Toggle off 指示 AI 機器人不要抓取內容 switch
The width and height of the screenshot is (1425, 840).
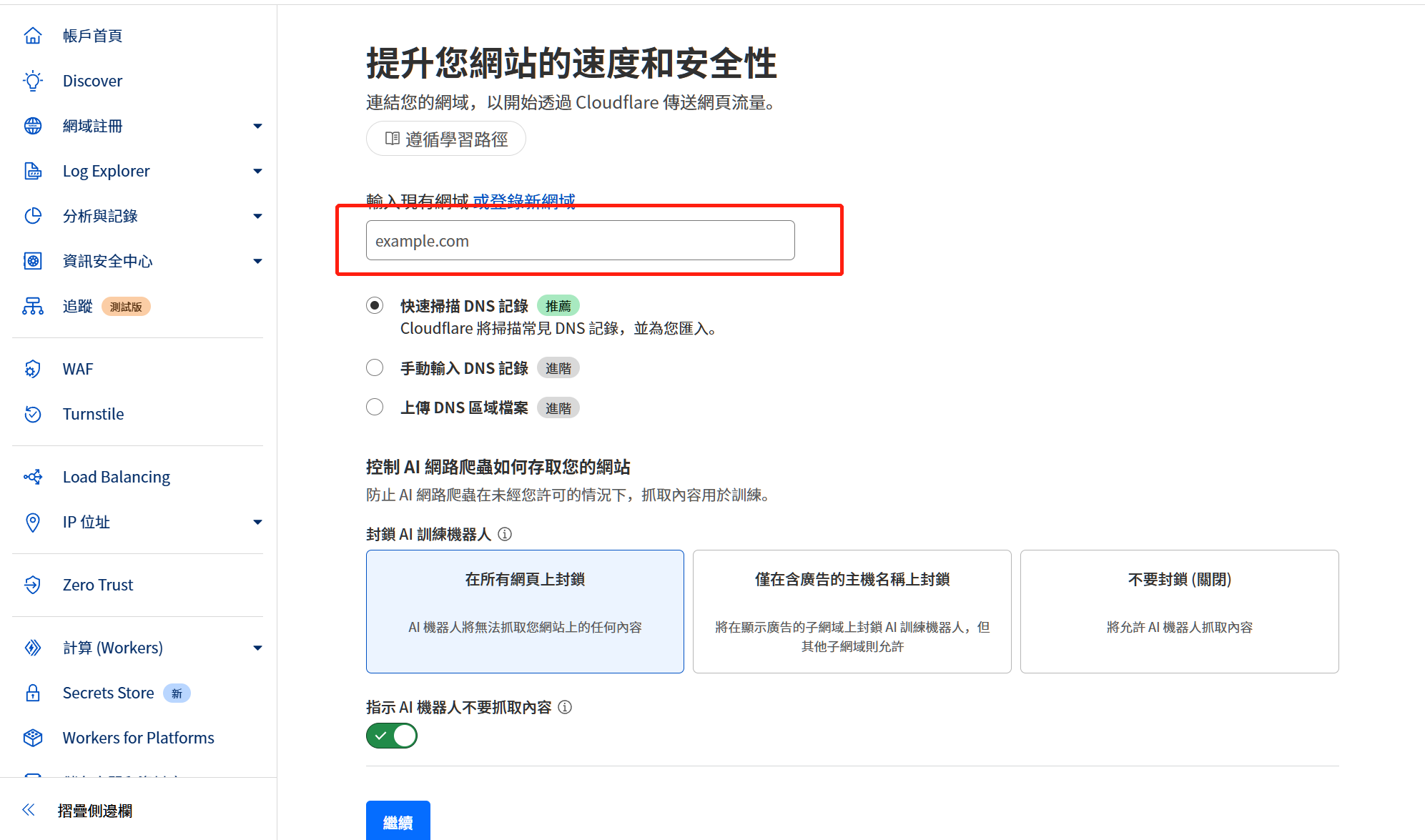click(392, 736)
